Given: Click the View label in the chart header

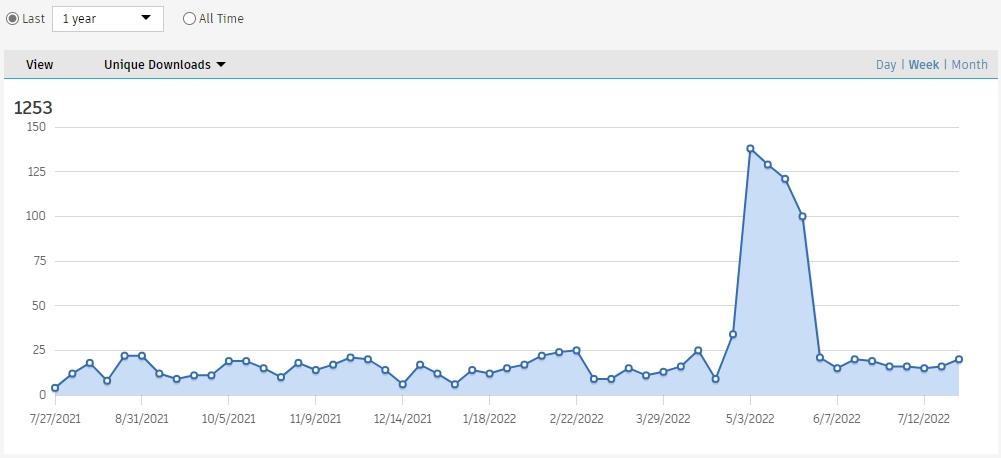Looking at the screenshot, I should click(x=40, y=65).
